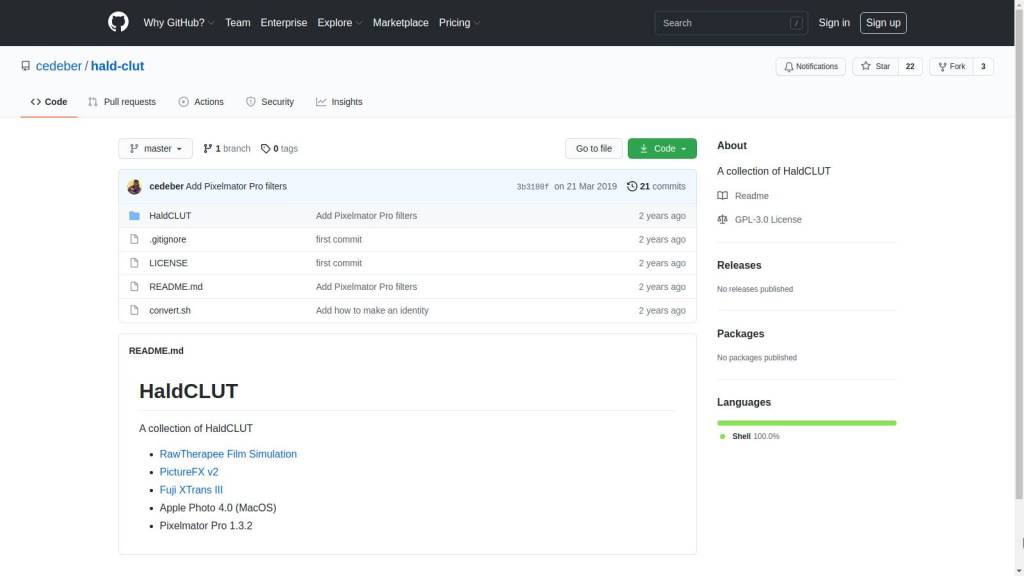Screen dimensions: 1024x576
Task: Switch to the Security tab
Action: 270,102
